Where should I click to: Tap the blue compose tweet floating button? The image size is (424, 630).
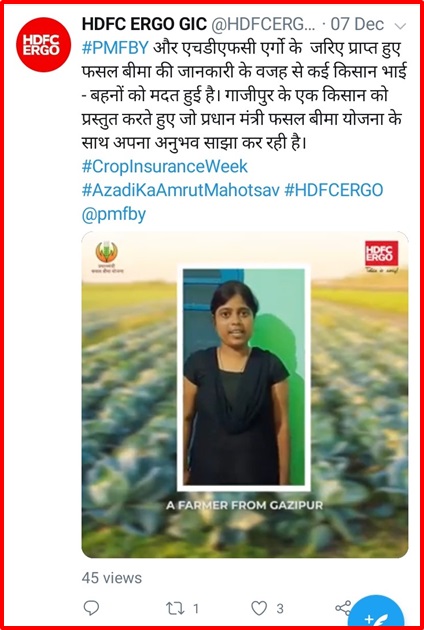[375, 613]
